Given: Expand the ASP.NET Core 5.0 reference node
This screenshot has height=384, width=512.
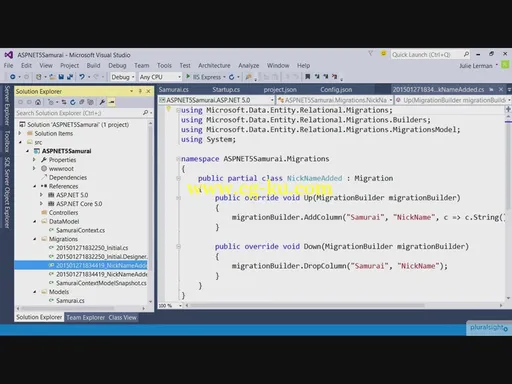Looking at the screenshot, I should (x=41, y=203).
